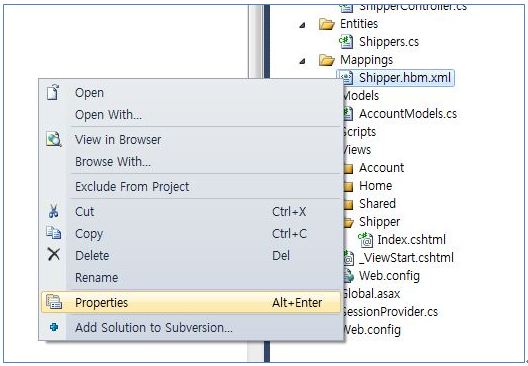Click the View in Browser globe icon
The width and height of the screenshot is (528, 366).
click(54, 139)
